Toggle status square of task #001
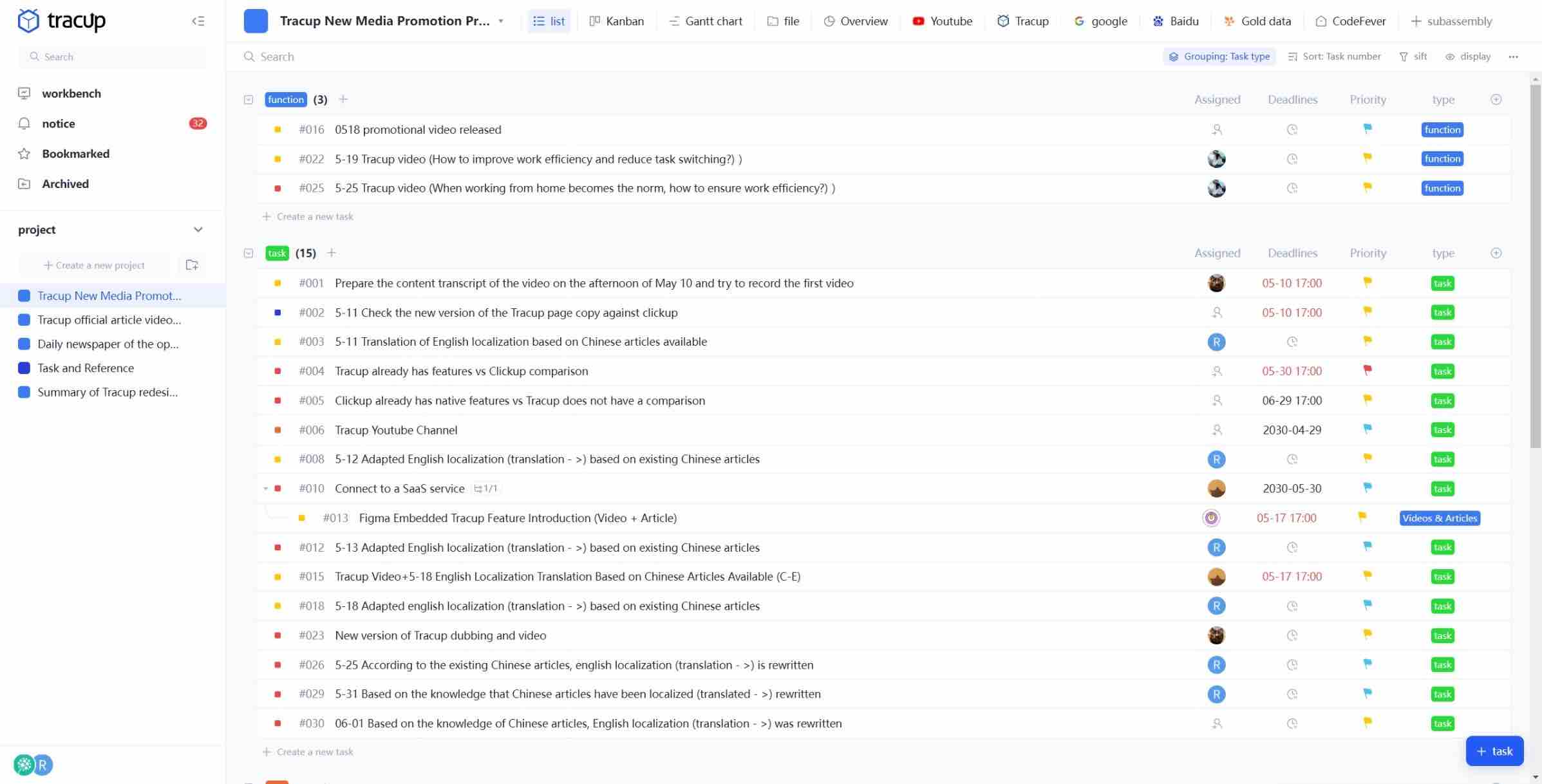 click(277, 283)
